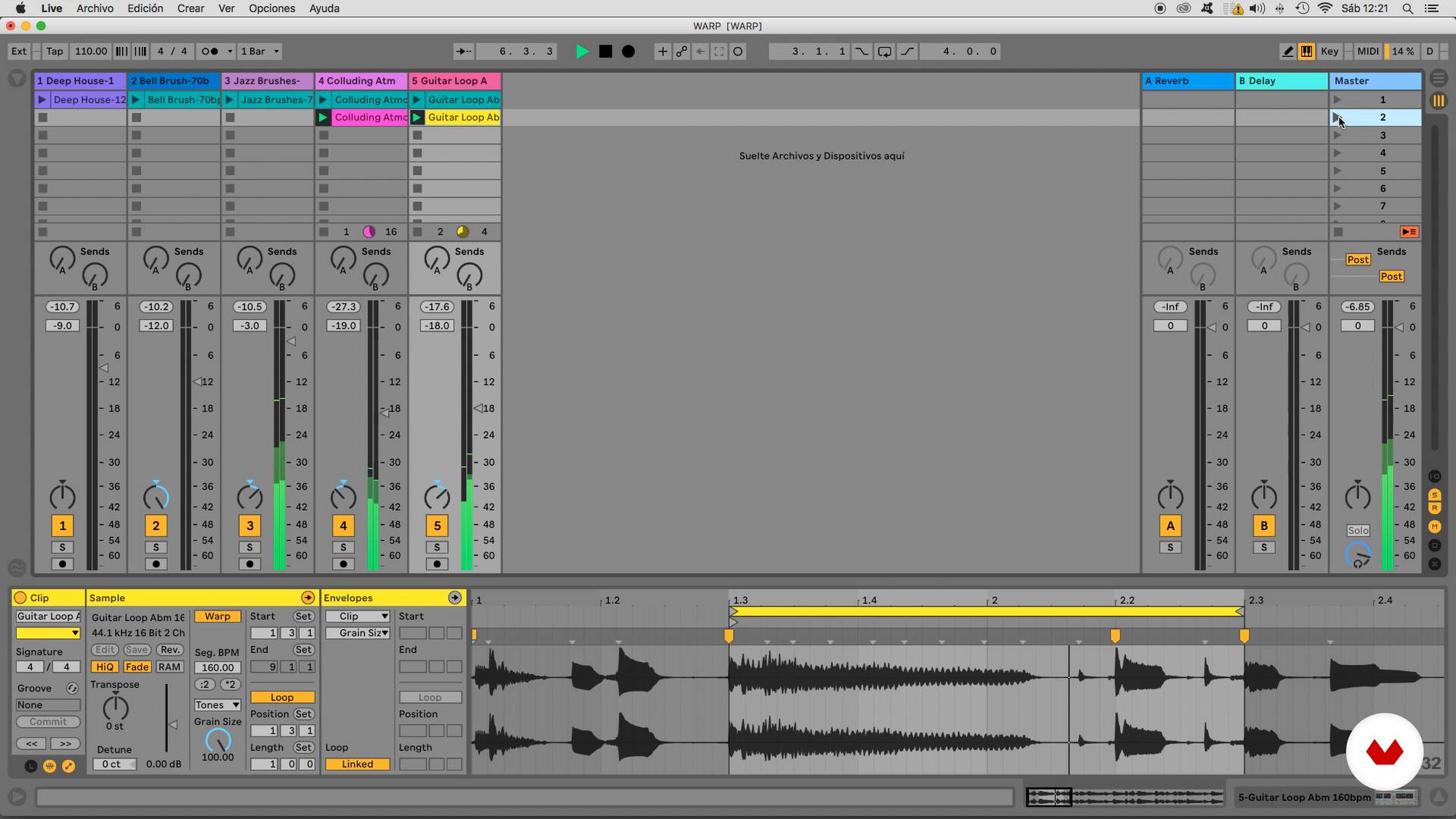
Task: Open Grain Size control chooser
Action: [357, 633]
